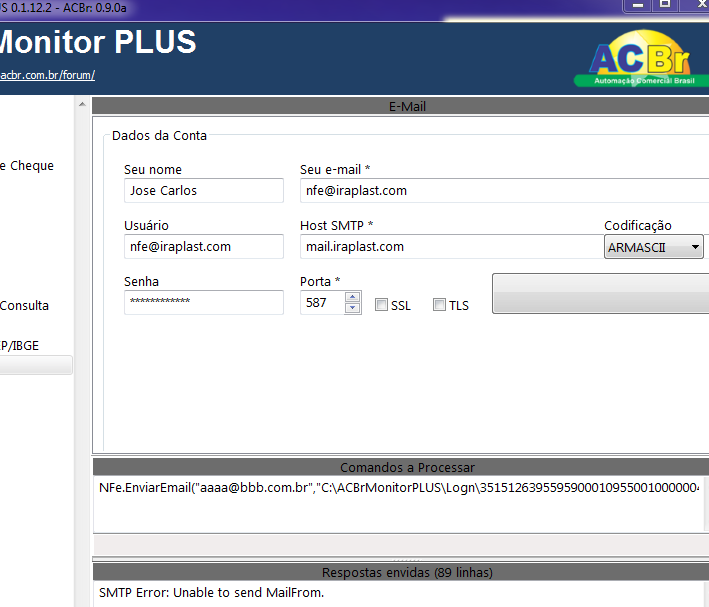Screen dimensions: 709x607
Task: Open the acbr.com.br/forum/ link
Action: [x=47, y=75]
